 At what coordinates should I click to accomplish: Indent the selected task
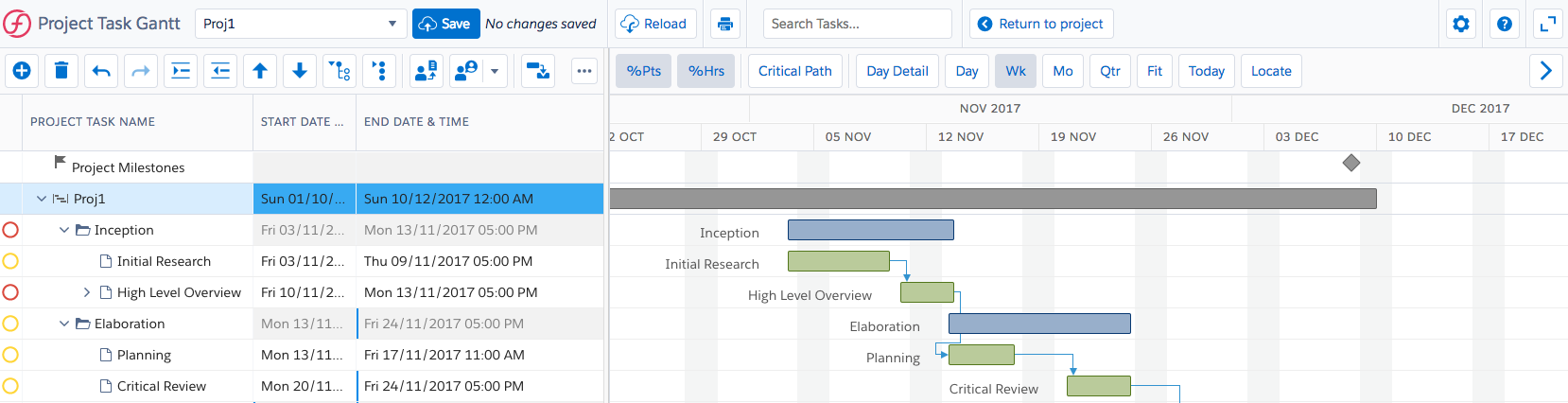click(181, 71)
